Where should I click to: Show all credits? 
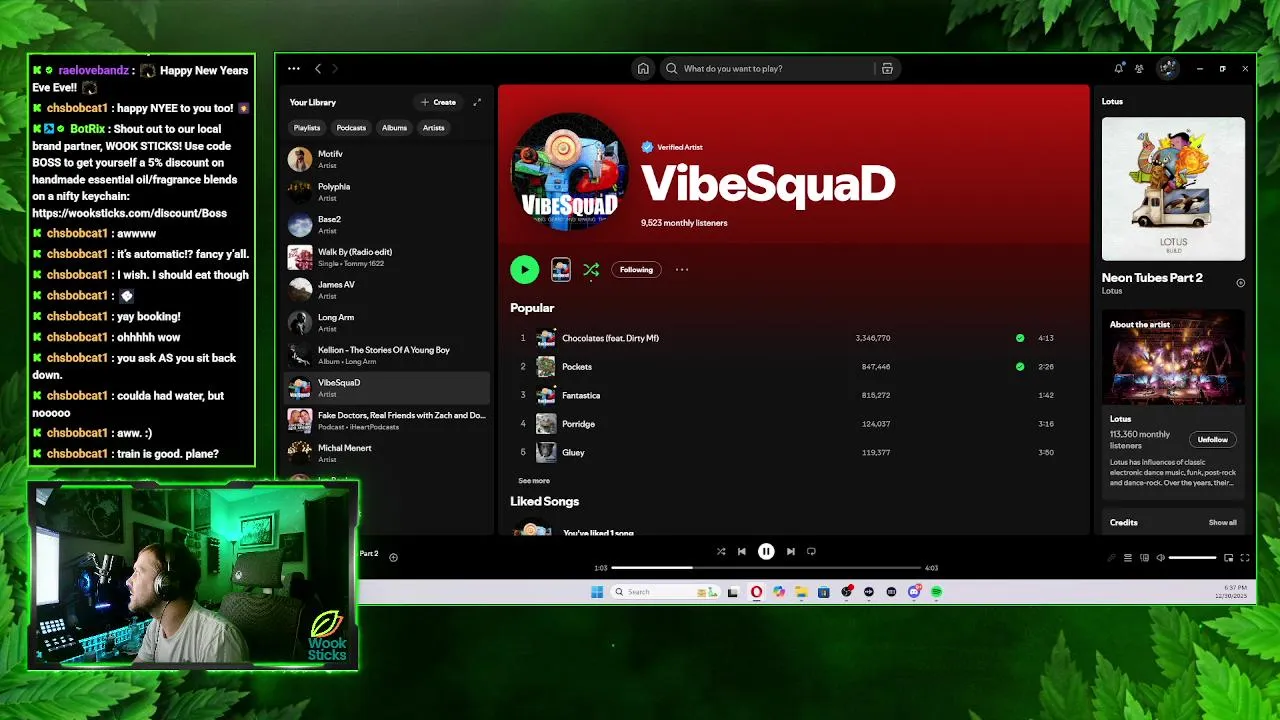point(1222,522)
